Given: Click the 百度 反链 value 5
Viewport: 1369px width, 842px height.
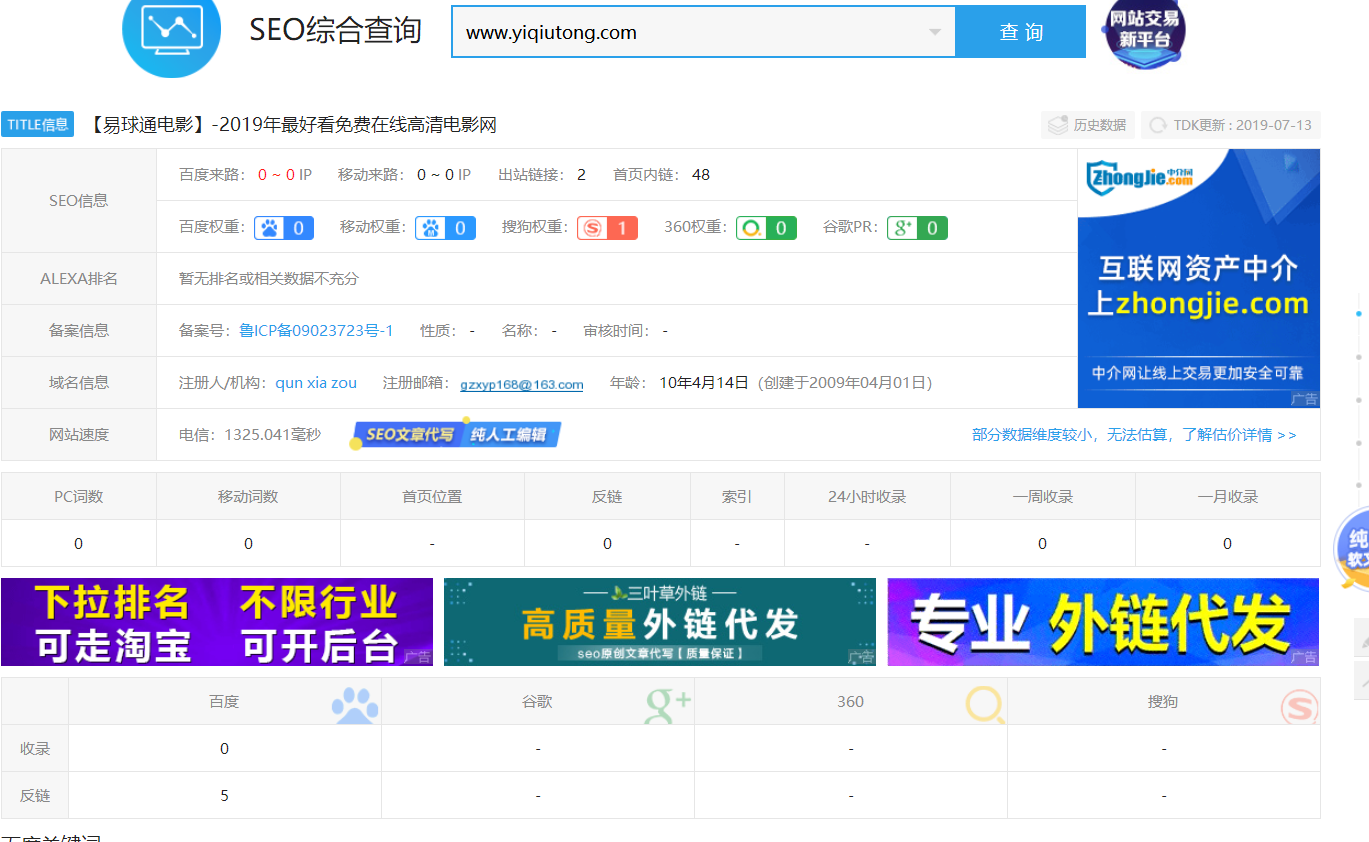Looking at the screenshot, I should click(x=224, y=796).
